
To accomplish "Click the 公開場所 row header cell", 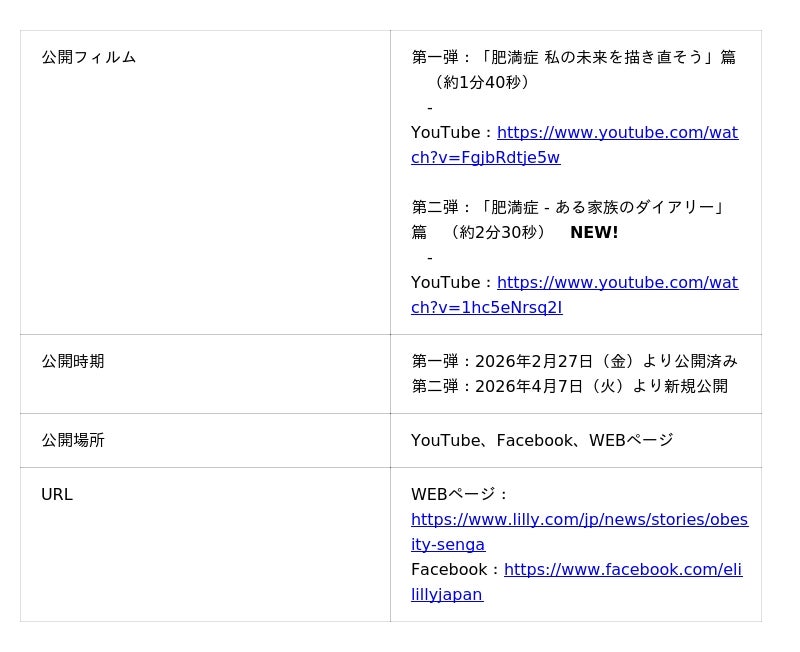I will tap(72, 441).
